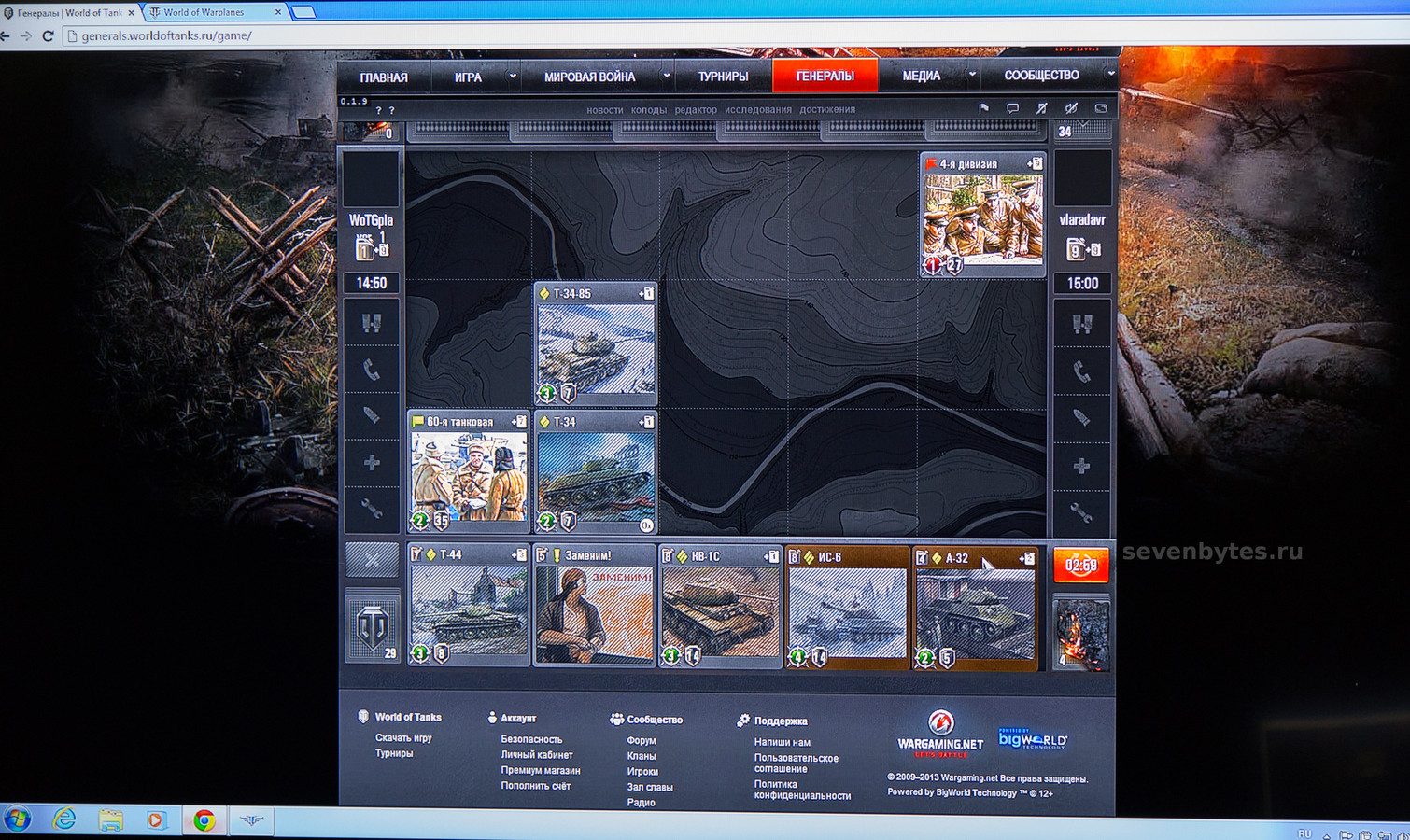Image resolution: width=1410 pixels, height=840 pixels.
Task: Click the shell ammo icon under vlaradavr
Action: click(x=1081, y=418)
